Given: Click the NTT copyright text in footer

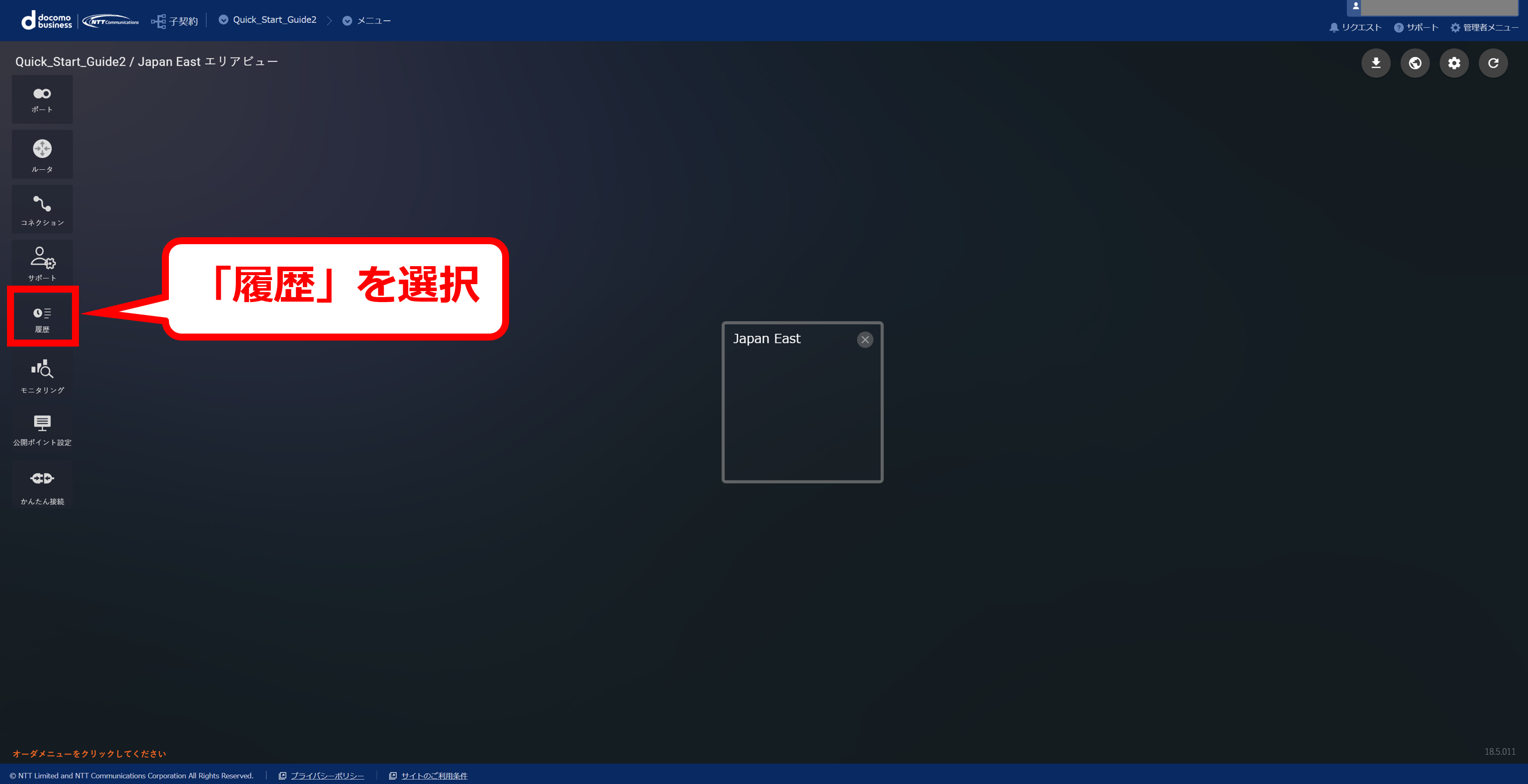Looking at the screenshot, I should [132, 776].
